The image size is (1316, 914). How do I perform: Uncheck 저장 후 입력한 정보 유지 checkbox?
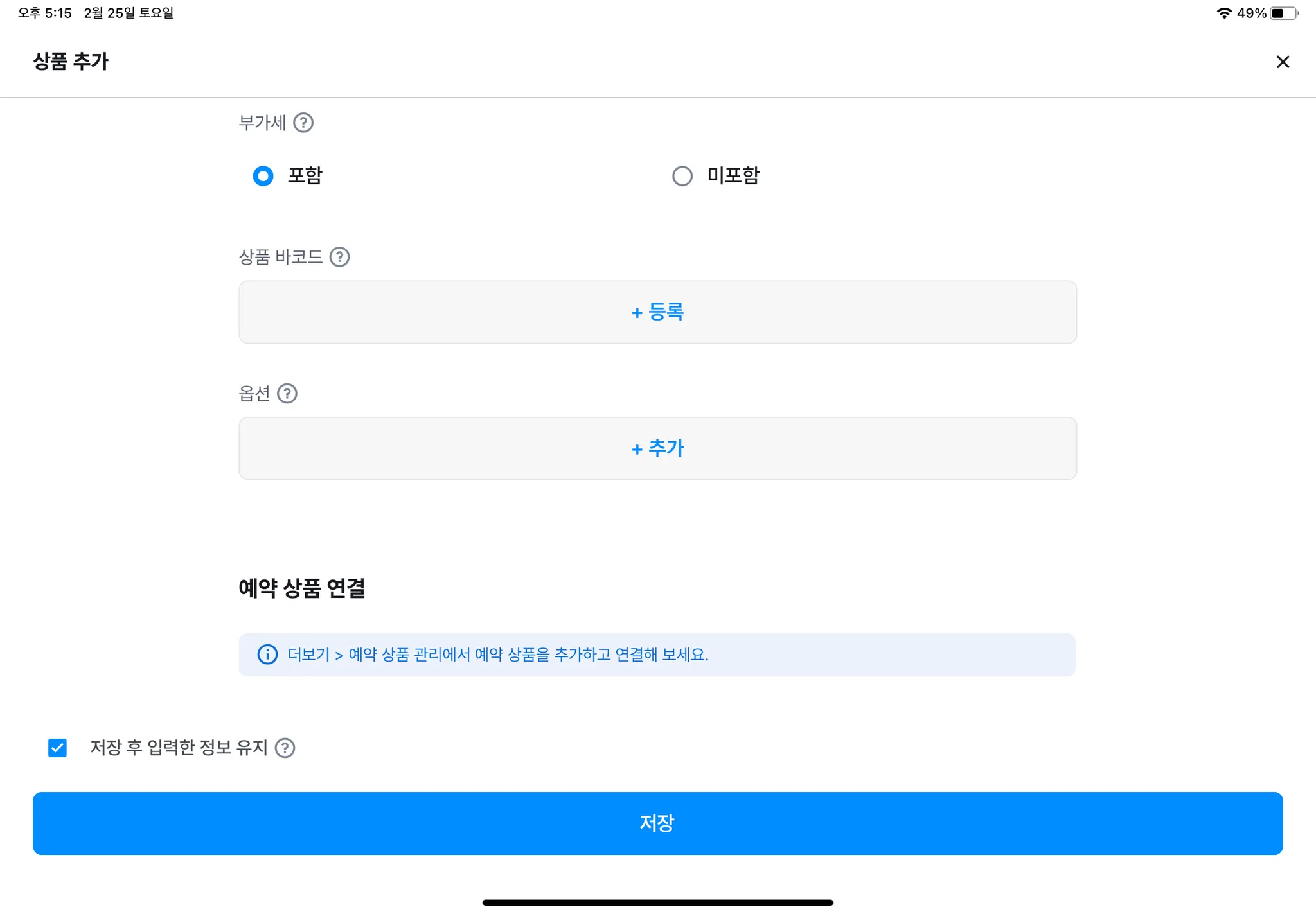pos(57,748)
